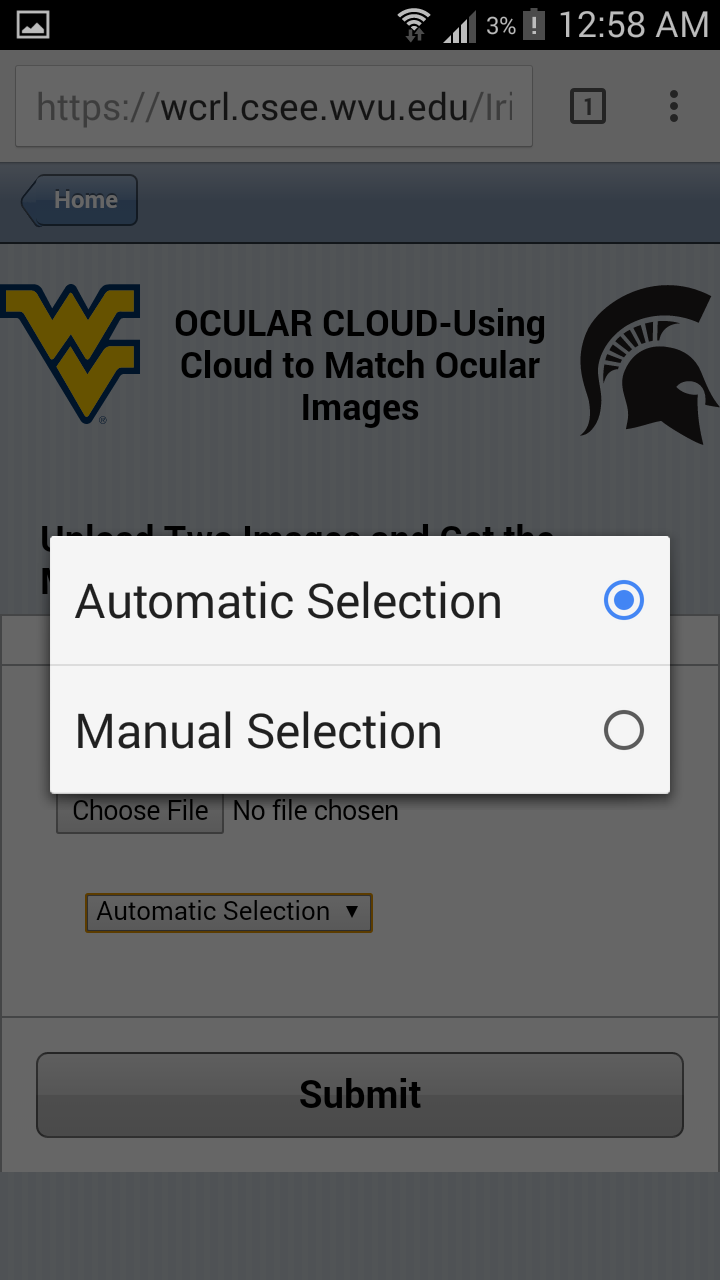Go back with the Home button
The image size is (720, 1280).
click(80, 200)
